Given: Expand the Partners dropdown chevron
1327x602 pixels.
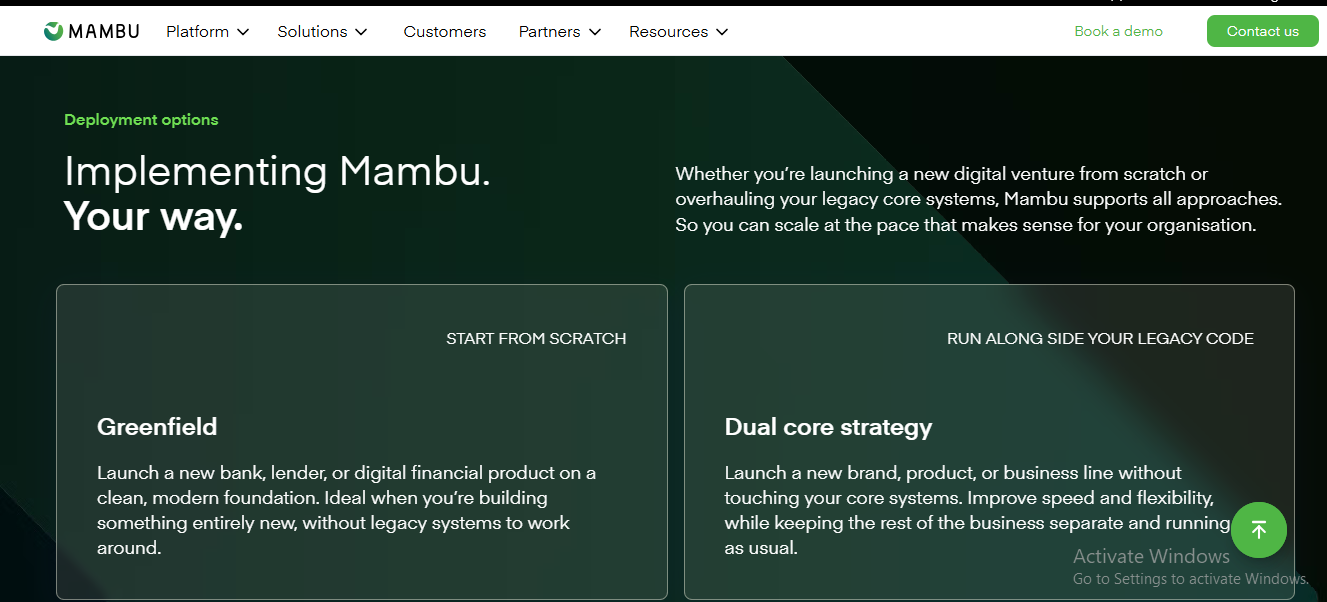Looking at the screenshot, I should 595,32.
